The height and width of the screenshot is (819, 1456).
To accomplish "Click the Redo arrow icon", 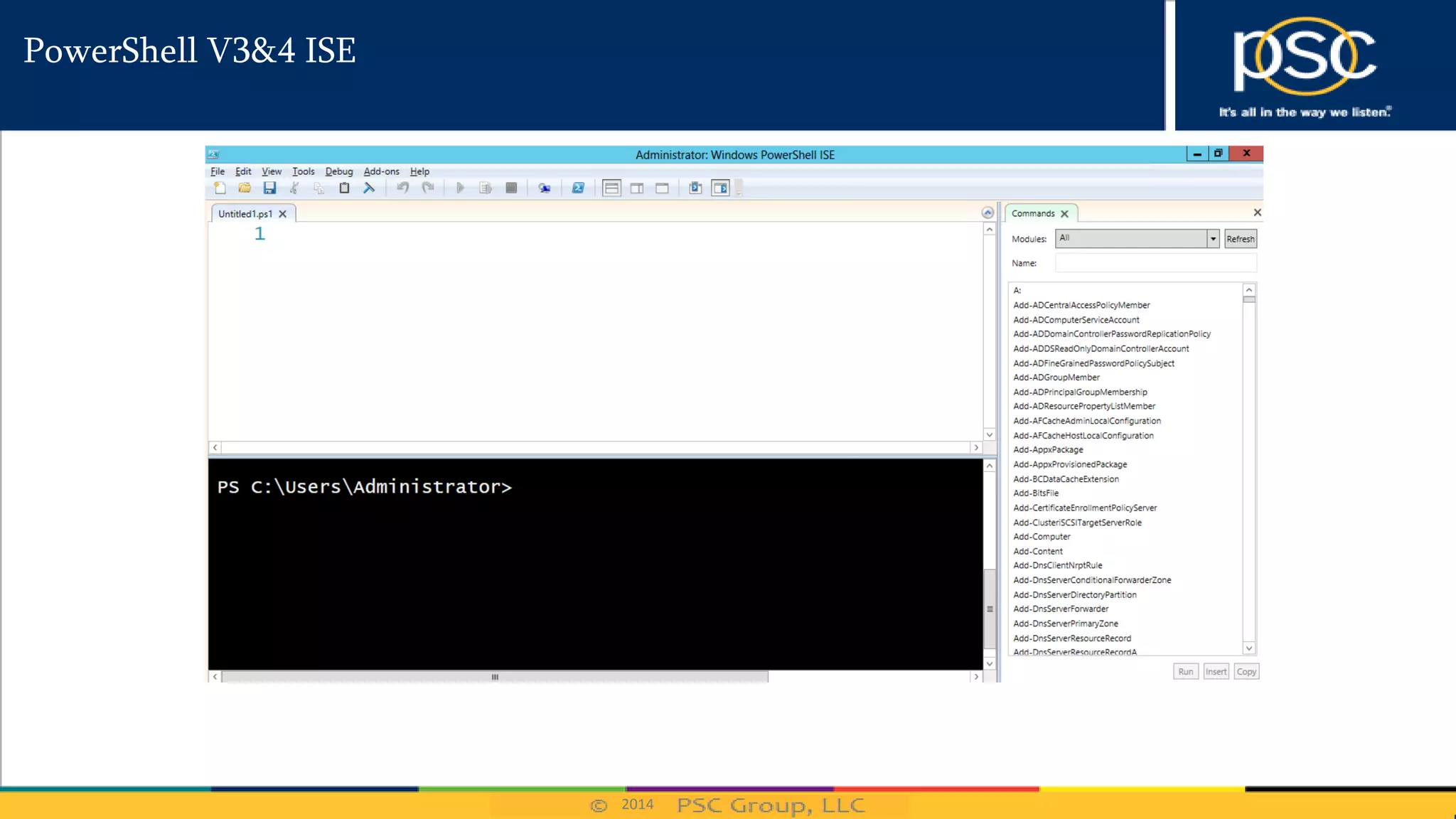I will tap(428, 188).
